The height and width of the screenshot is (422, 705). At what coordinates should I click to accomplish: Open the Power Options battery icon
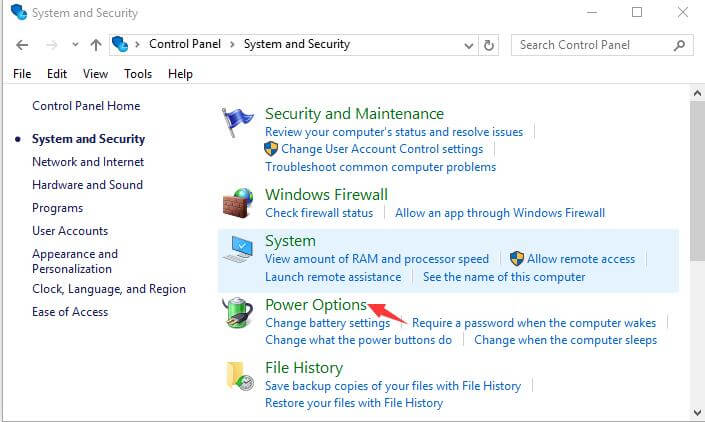click(237, 312)
